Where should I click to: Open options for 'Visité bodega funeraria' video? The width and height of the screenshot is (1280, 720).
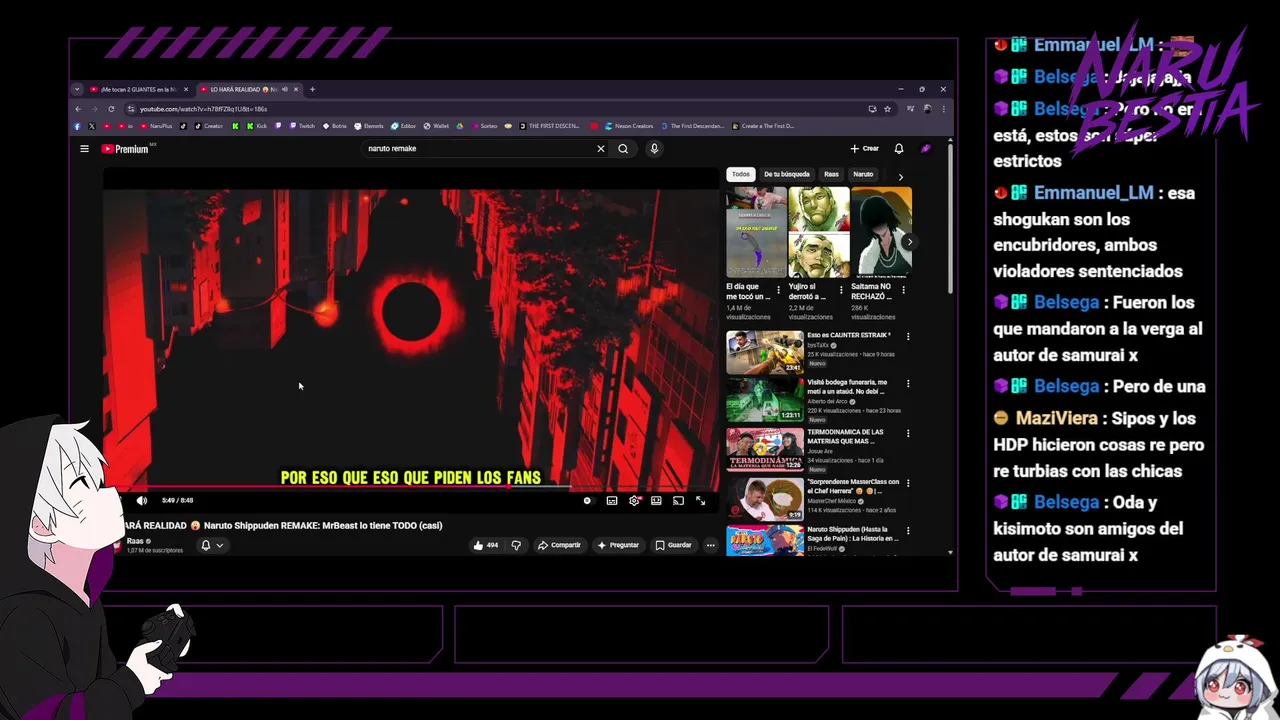(x=908, y=384)
